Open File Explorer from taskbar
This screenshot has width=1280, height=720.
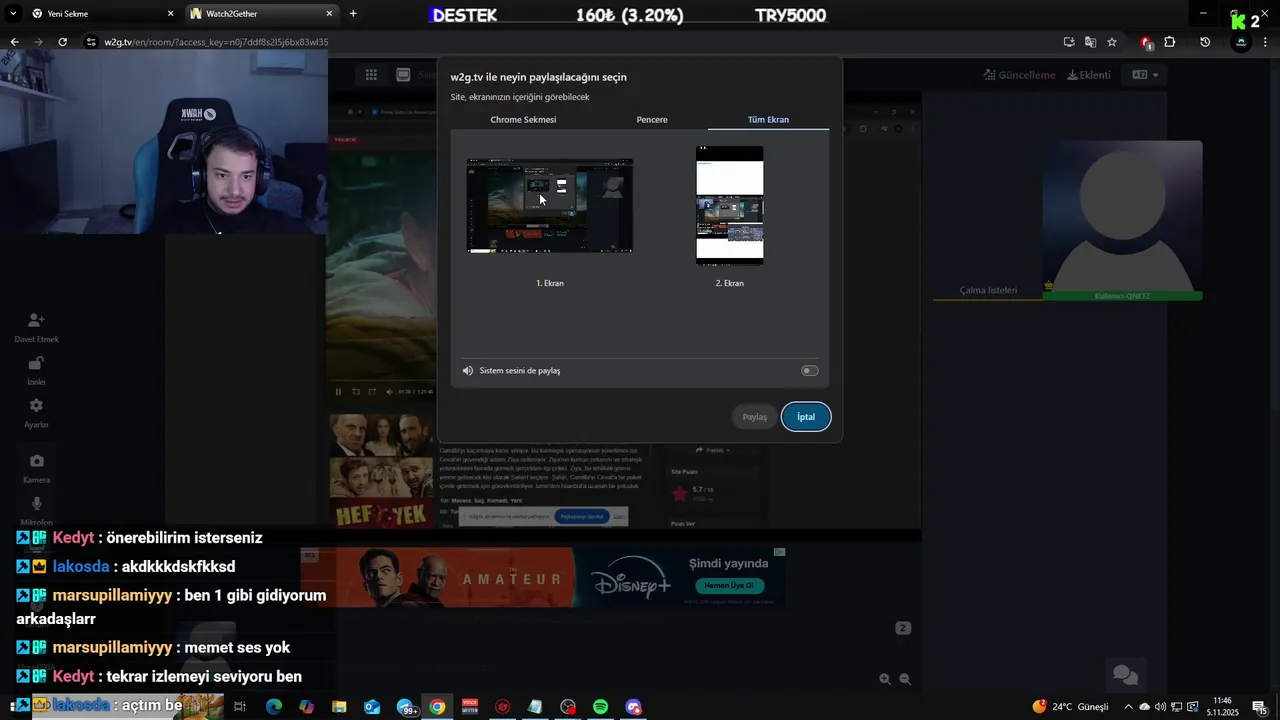point(339,707)
